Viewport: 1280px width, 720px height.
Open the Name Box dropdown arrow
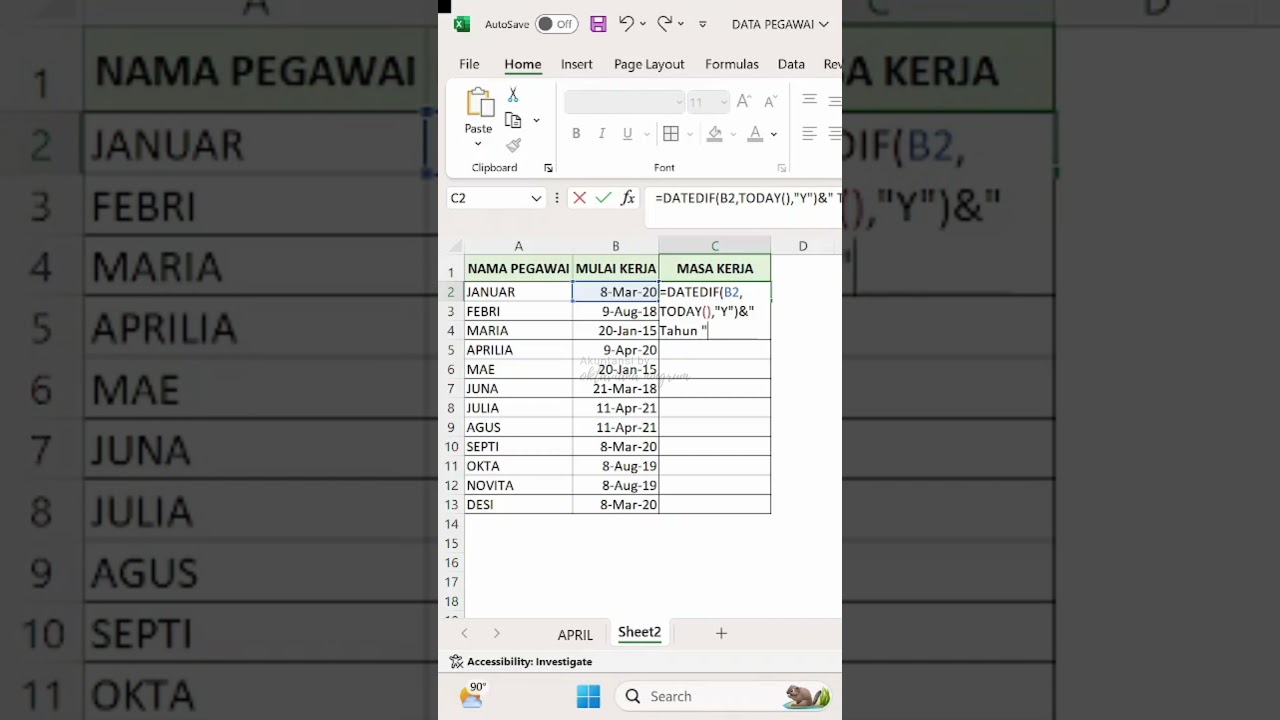536,199
